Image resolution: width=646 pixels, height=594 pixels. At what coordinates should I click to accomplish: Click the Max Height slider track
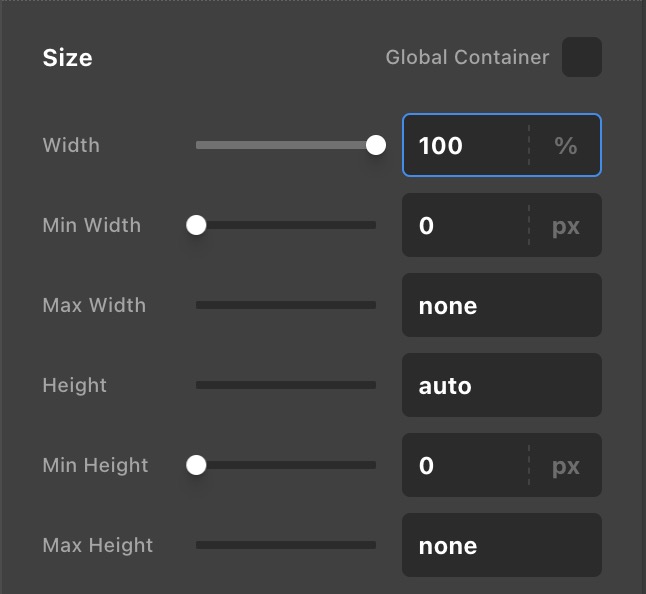click(x=286, y=545)
